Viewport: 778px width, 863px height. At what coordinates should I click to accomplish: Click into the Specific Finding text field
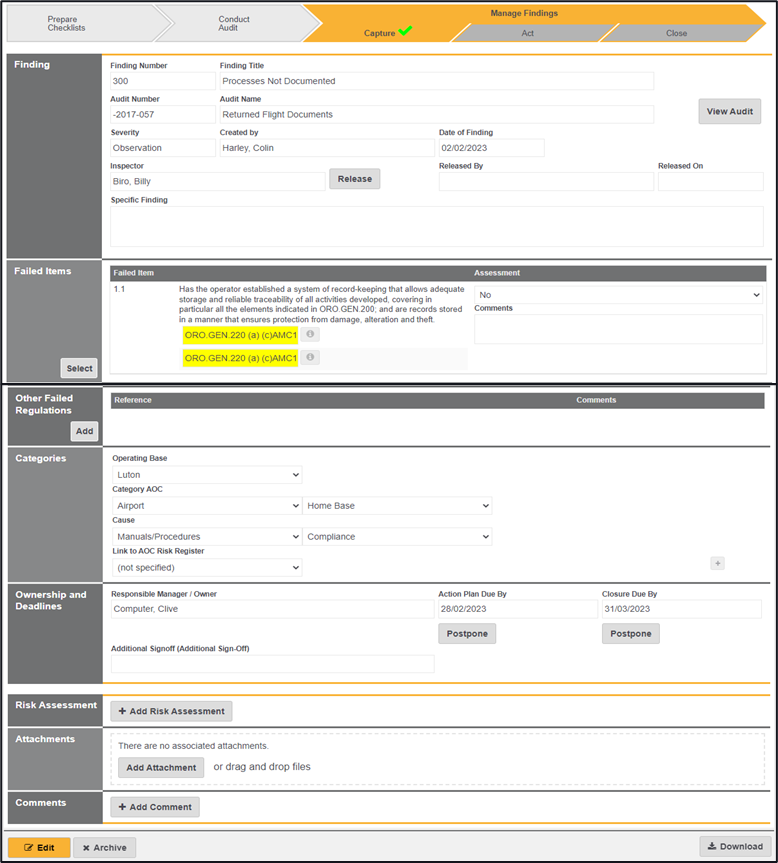point(436,226)
